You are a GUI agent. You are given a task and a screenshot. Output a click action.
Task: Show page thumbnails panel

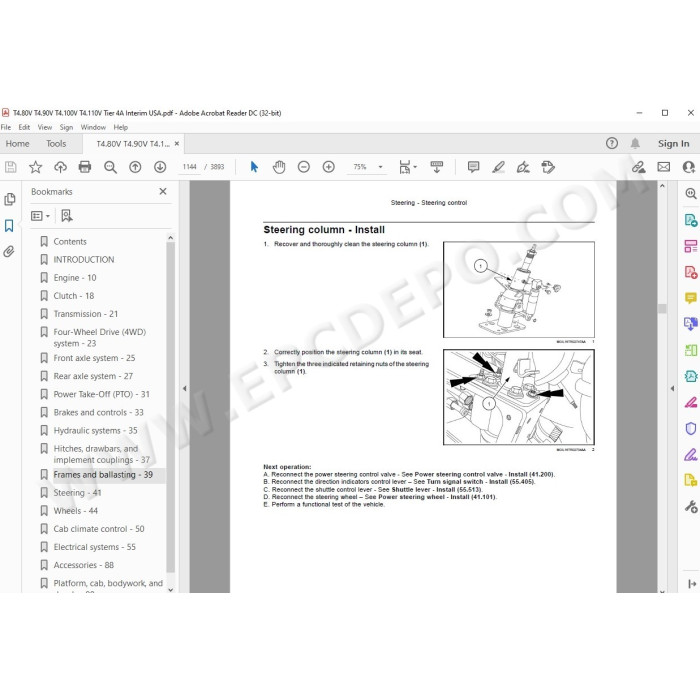(9, 199)
